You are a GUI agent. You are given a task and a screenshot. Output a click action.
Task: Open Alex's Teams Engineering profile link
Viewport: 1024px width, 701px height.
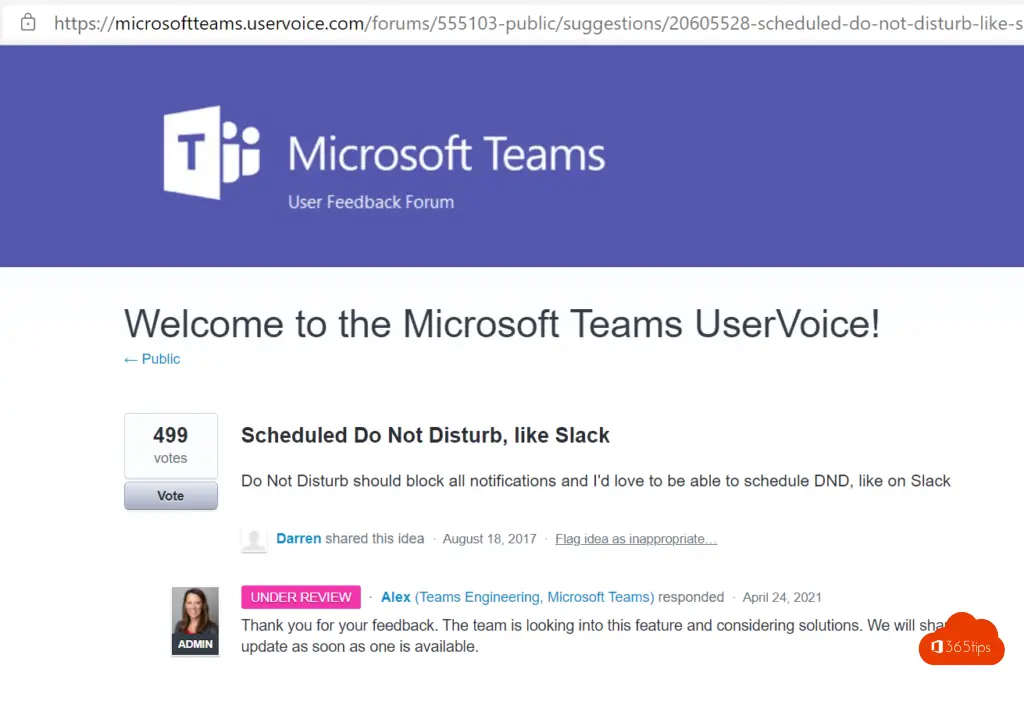(x=518, y=597)
